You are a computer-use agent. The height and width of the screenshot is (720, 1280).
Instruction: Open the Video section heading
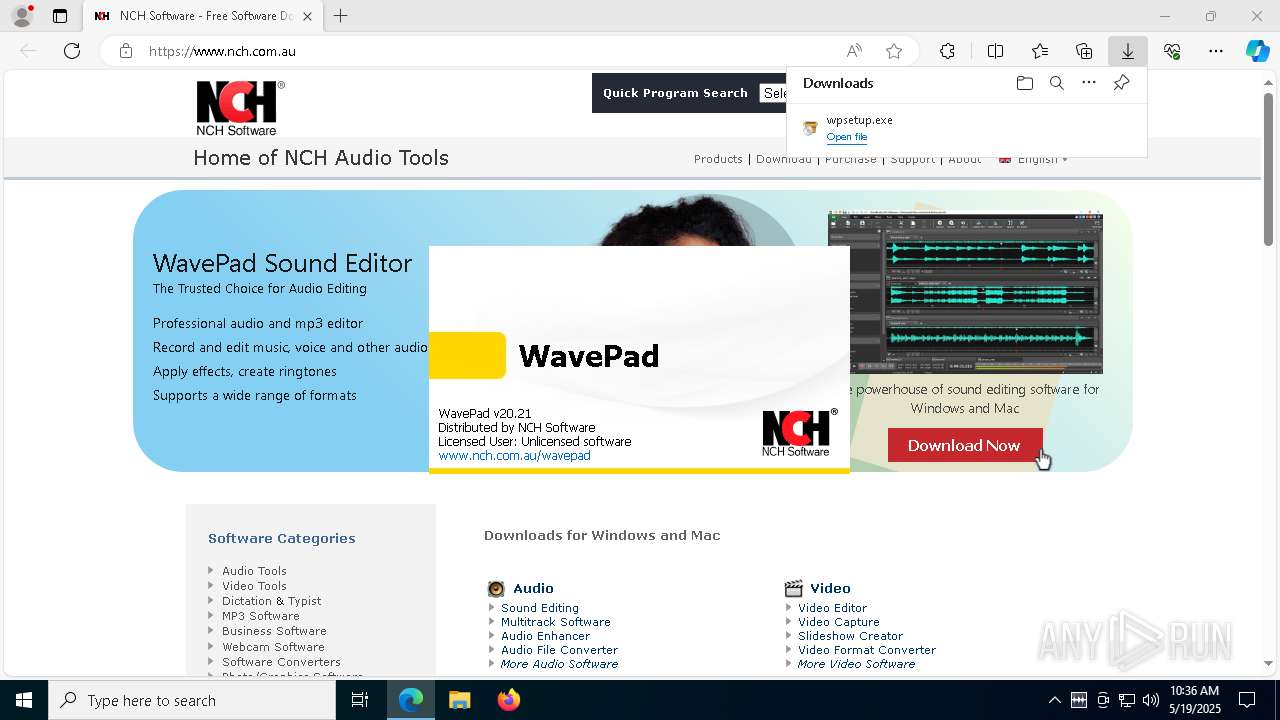click(x=830, y=588)
